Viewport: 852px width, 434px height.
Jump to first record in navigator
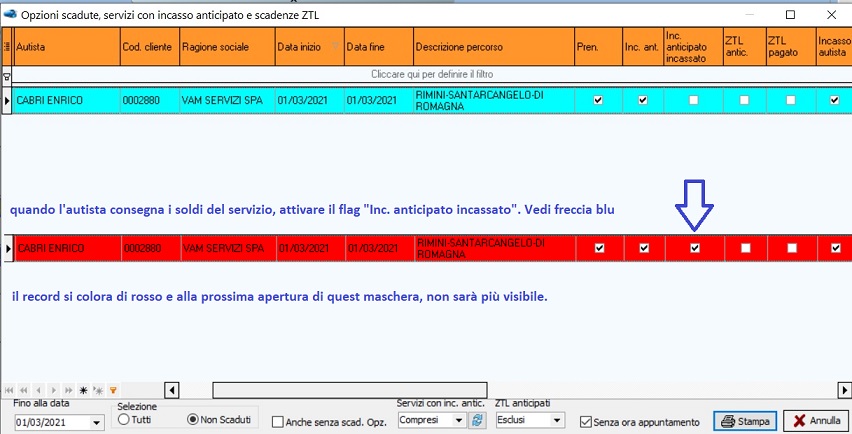(9, 390)
